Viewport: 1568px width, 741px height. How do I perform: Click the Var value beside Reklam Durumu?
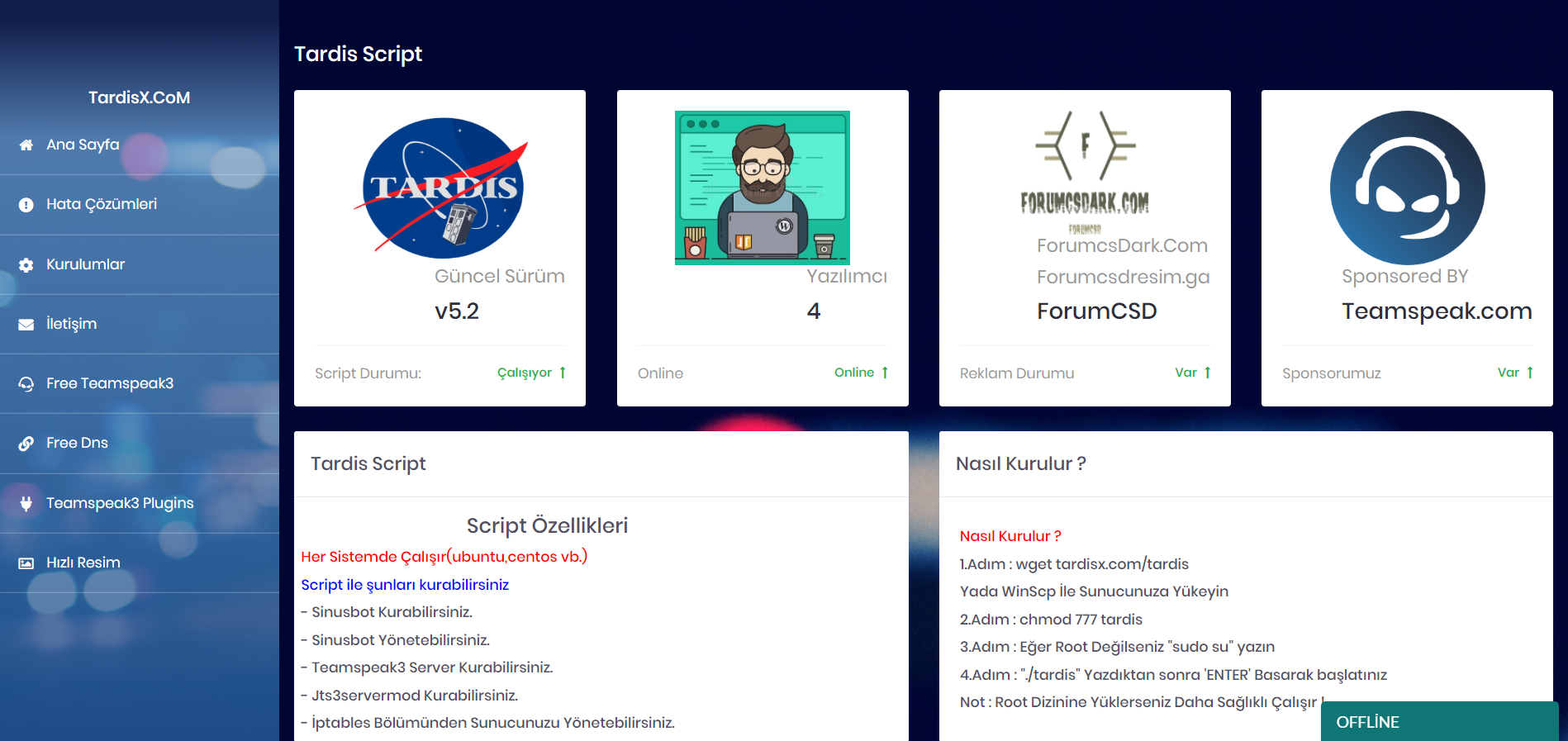1186,373
